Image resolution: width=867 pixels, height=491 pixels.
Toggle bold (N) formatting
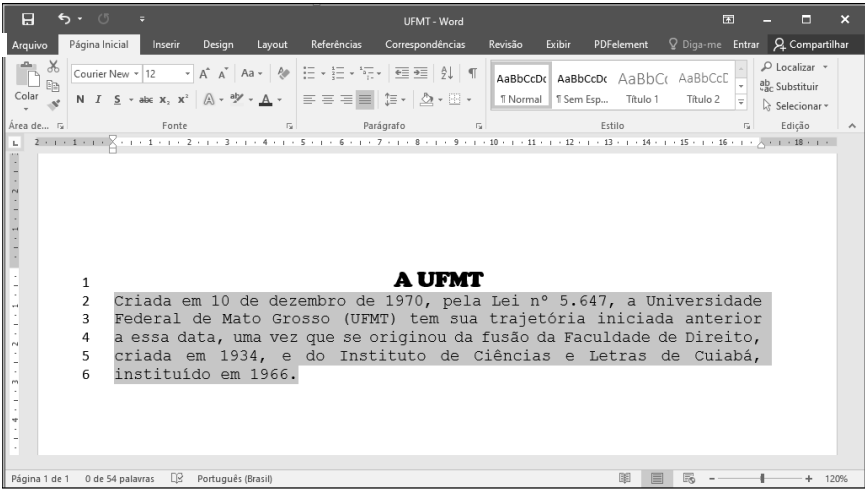(80, 100)
